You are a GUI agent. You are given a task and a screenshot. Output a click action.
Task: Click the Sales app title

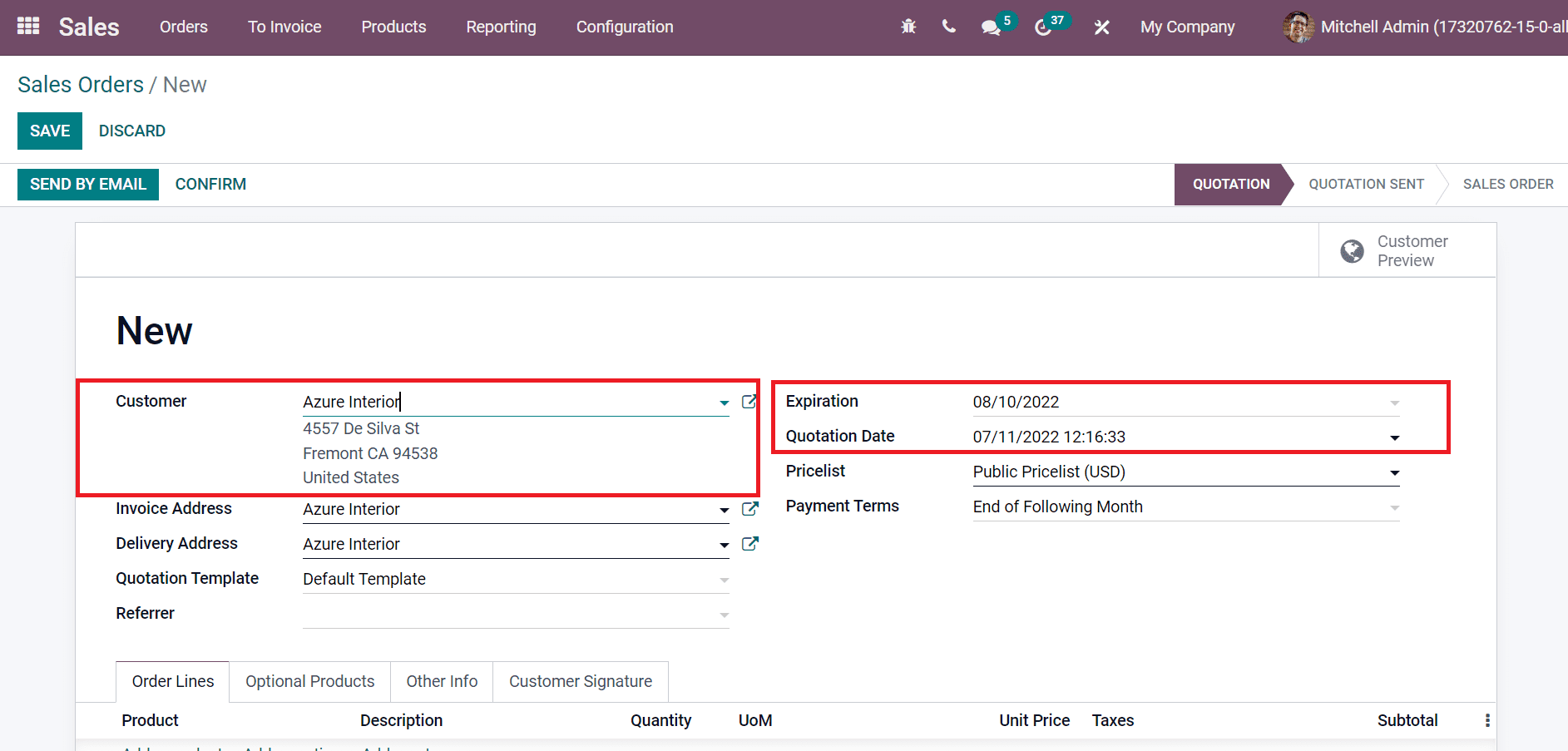point(89,27)
